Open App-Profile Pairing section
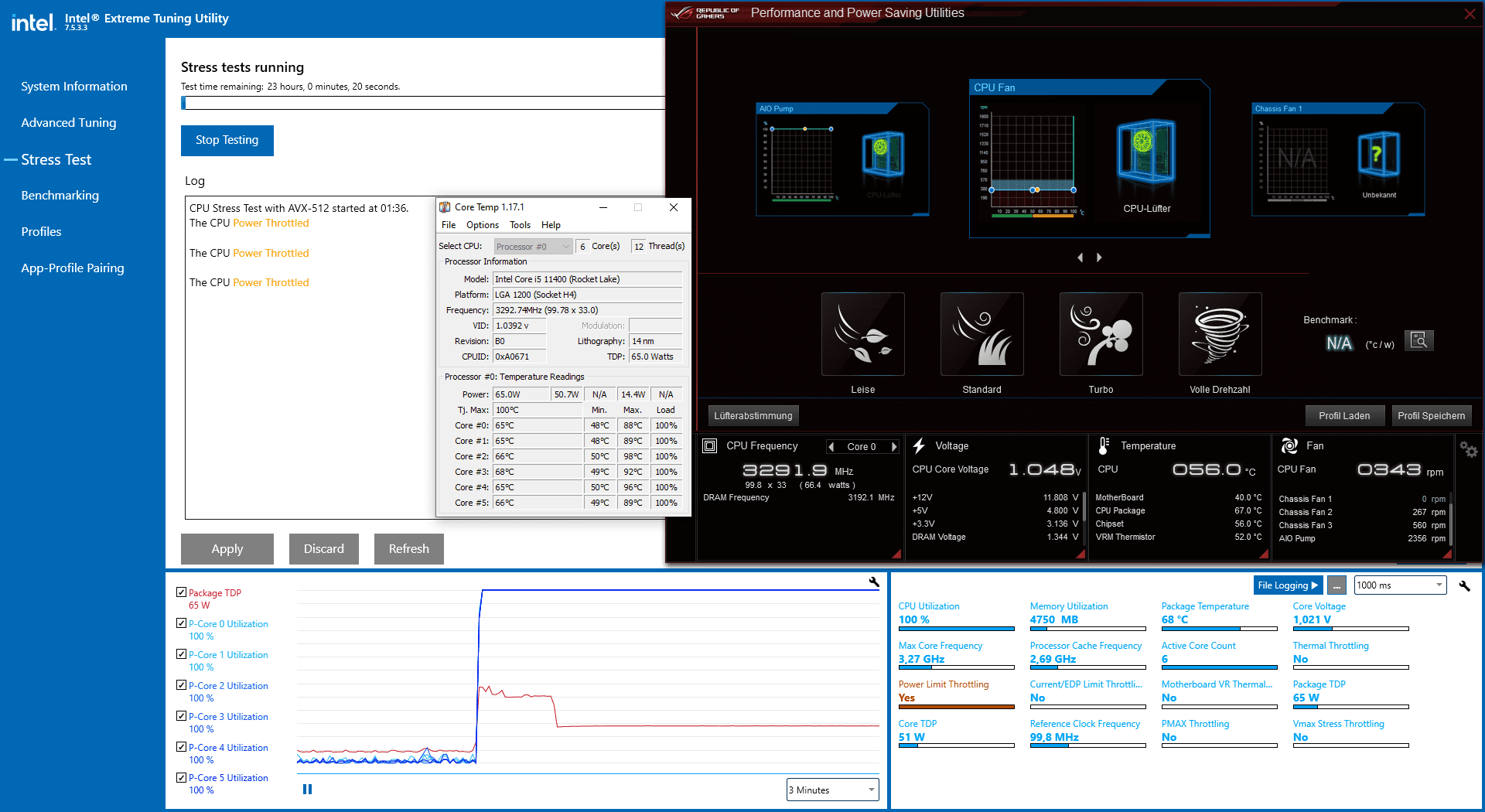1485x812 pixels. pos(73,268)
